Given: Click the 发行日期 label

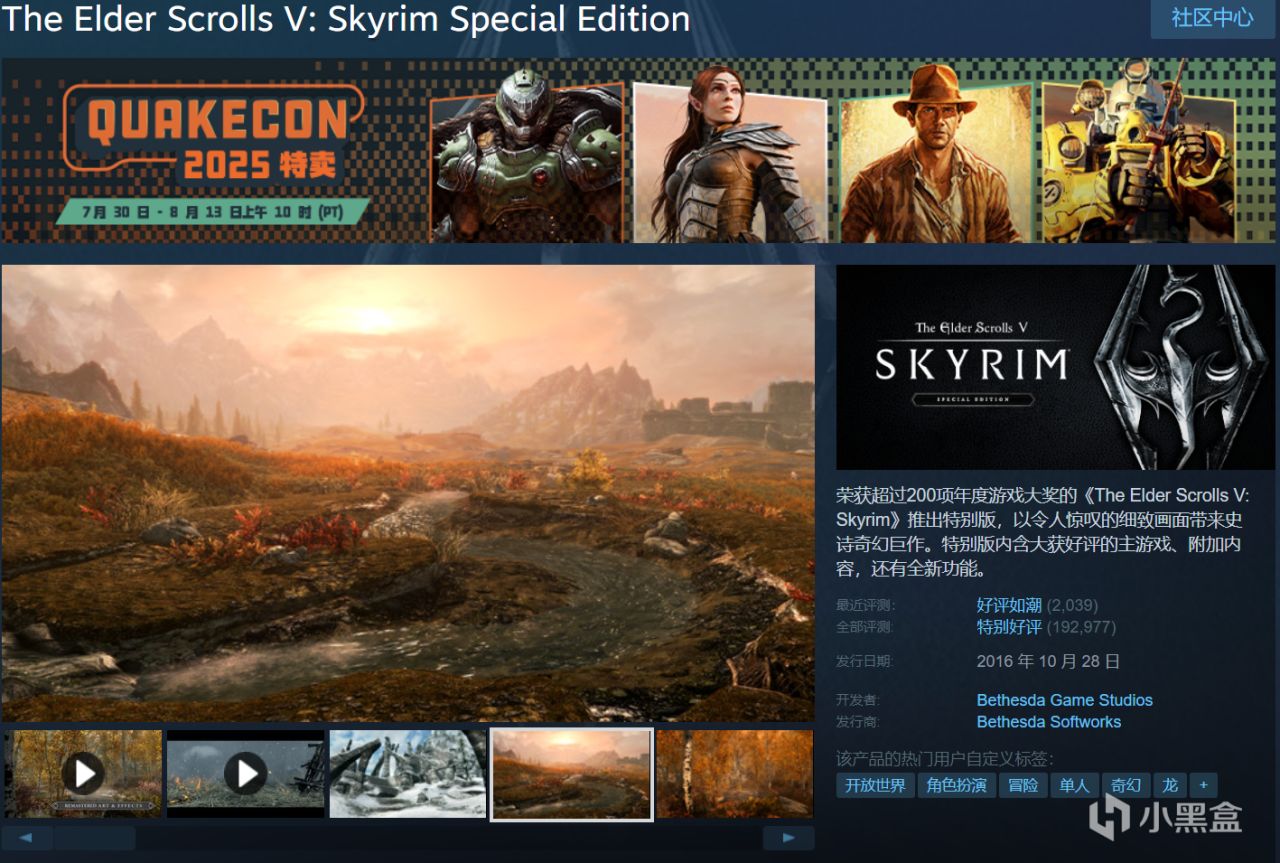Looking at the screenshot, I should pos(865,661).
